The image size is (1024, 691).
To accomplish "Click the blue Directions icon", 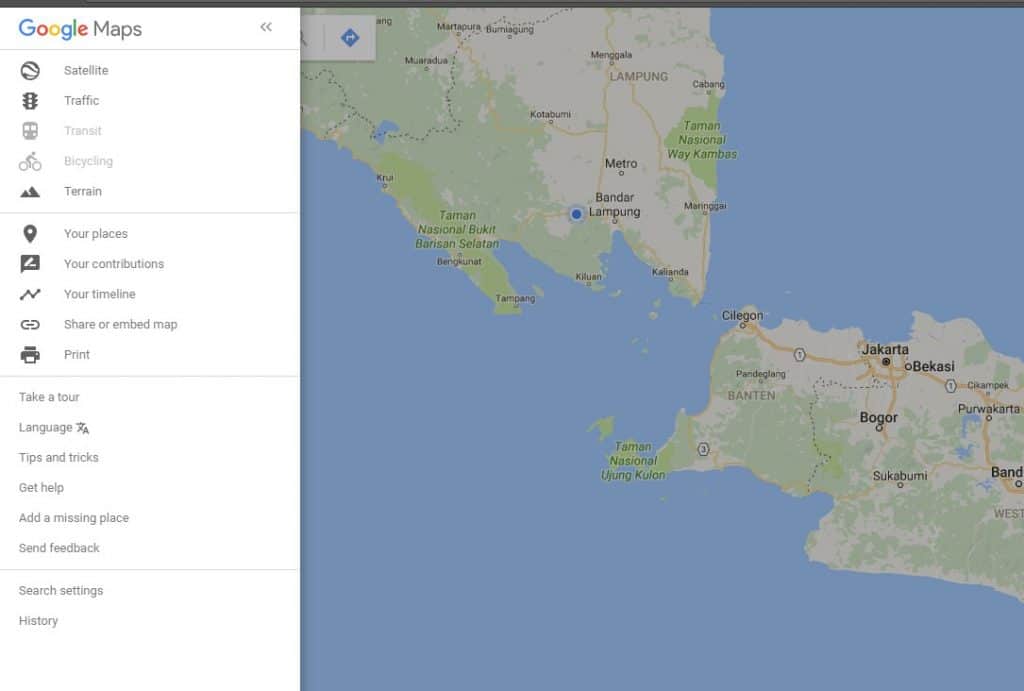I will pos(351,36).
